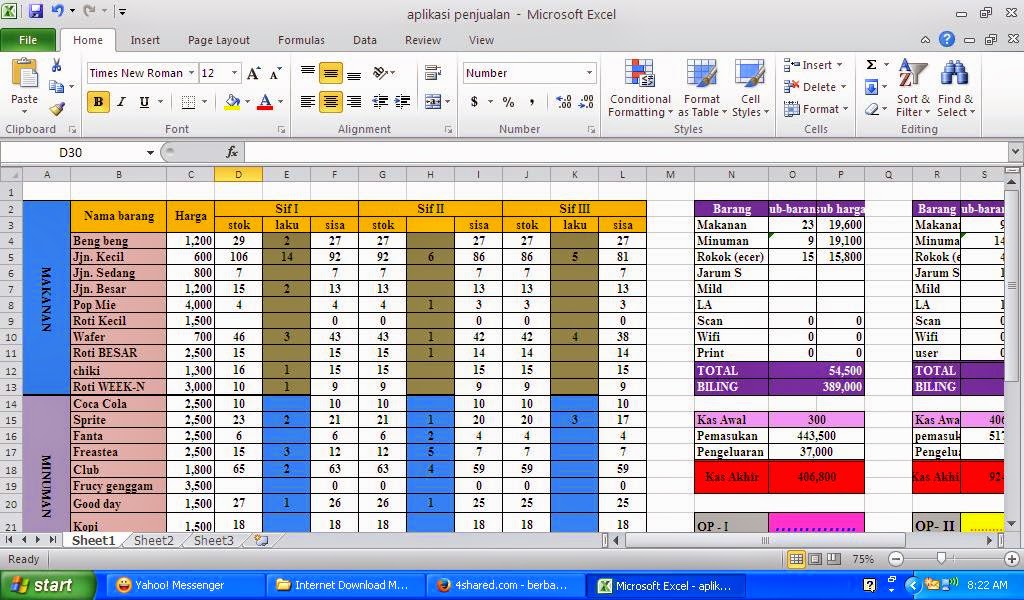Align text right
1024x600 pixels.
coord(354,102)
